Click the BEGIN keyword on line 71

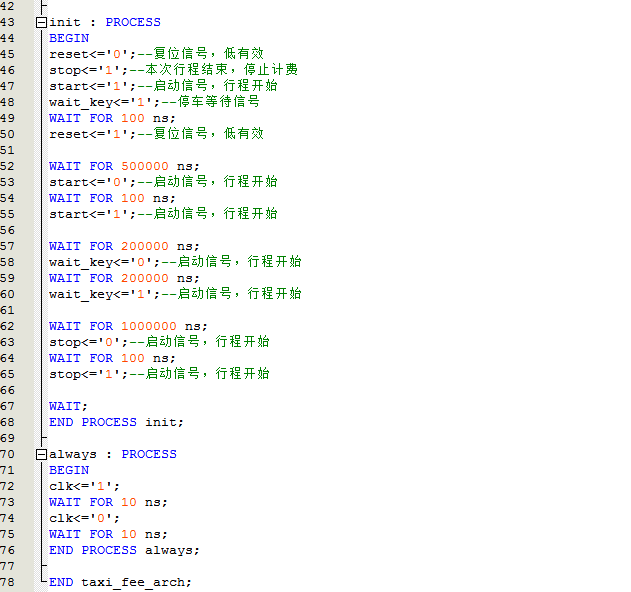pos(69,470)
